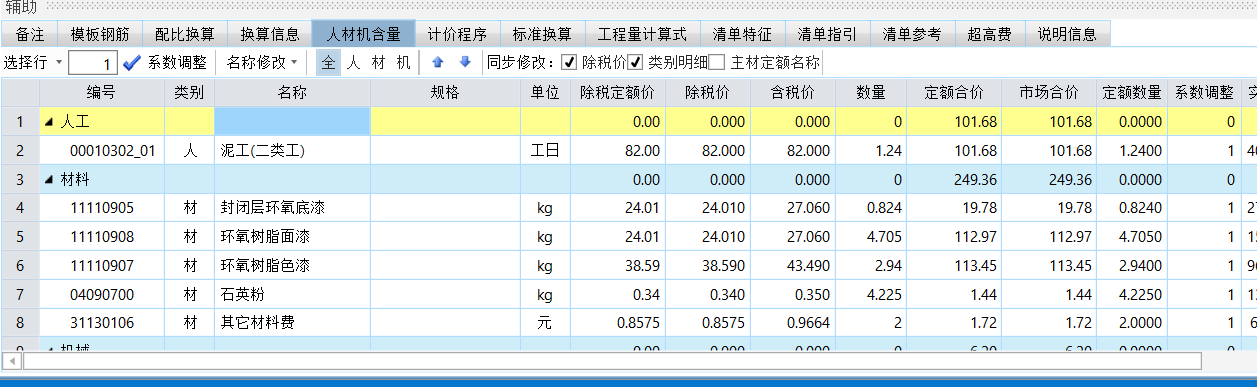
Task: Select the 泥工(二类工) name cell
Action: 292,151
